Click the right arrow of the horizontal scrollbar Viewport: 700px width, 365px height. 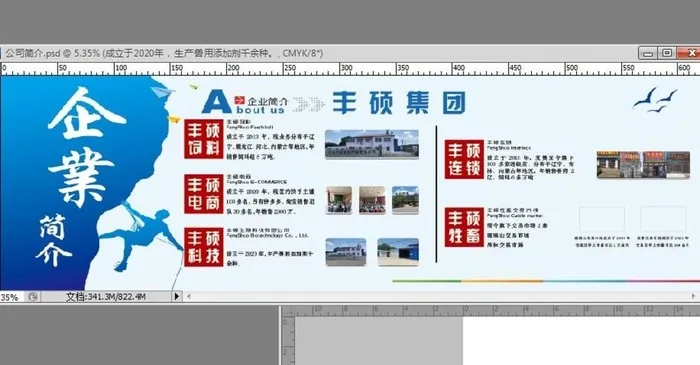(x=693, y=296)
